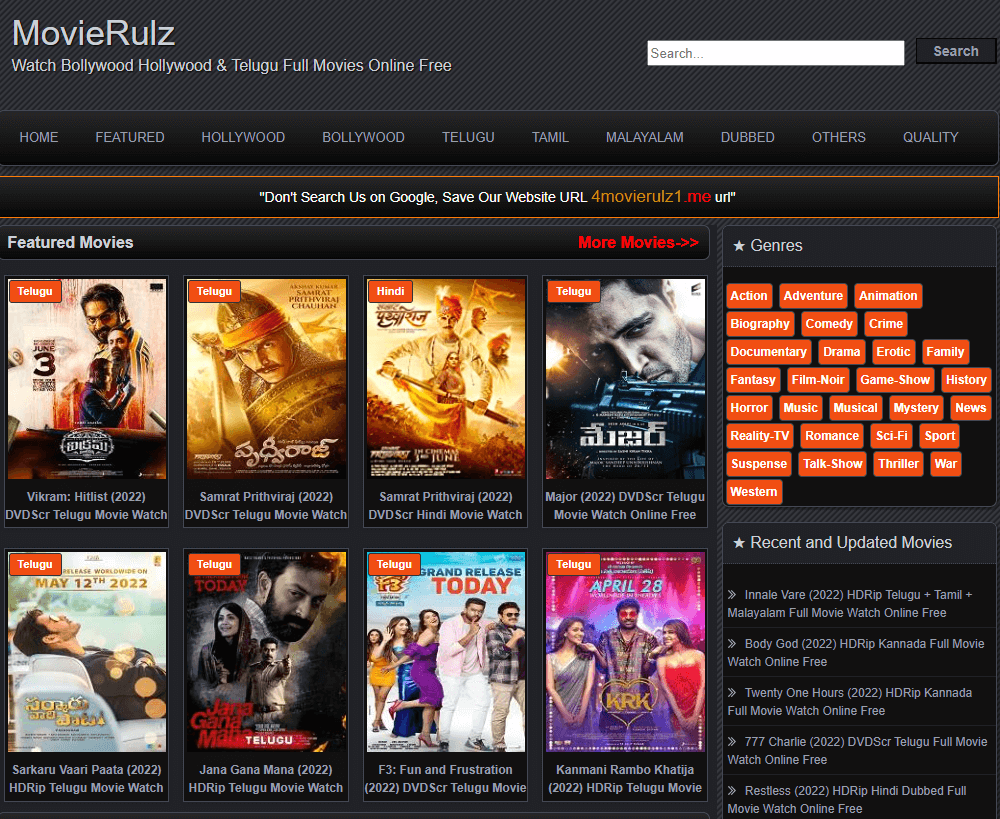Screen dimensions: 1000x819
Task: Select the Western genre tag
Action: pos(754,492)
